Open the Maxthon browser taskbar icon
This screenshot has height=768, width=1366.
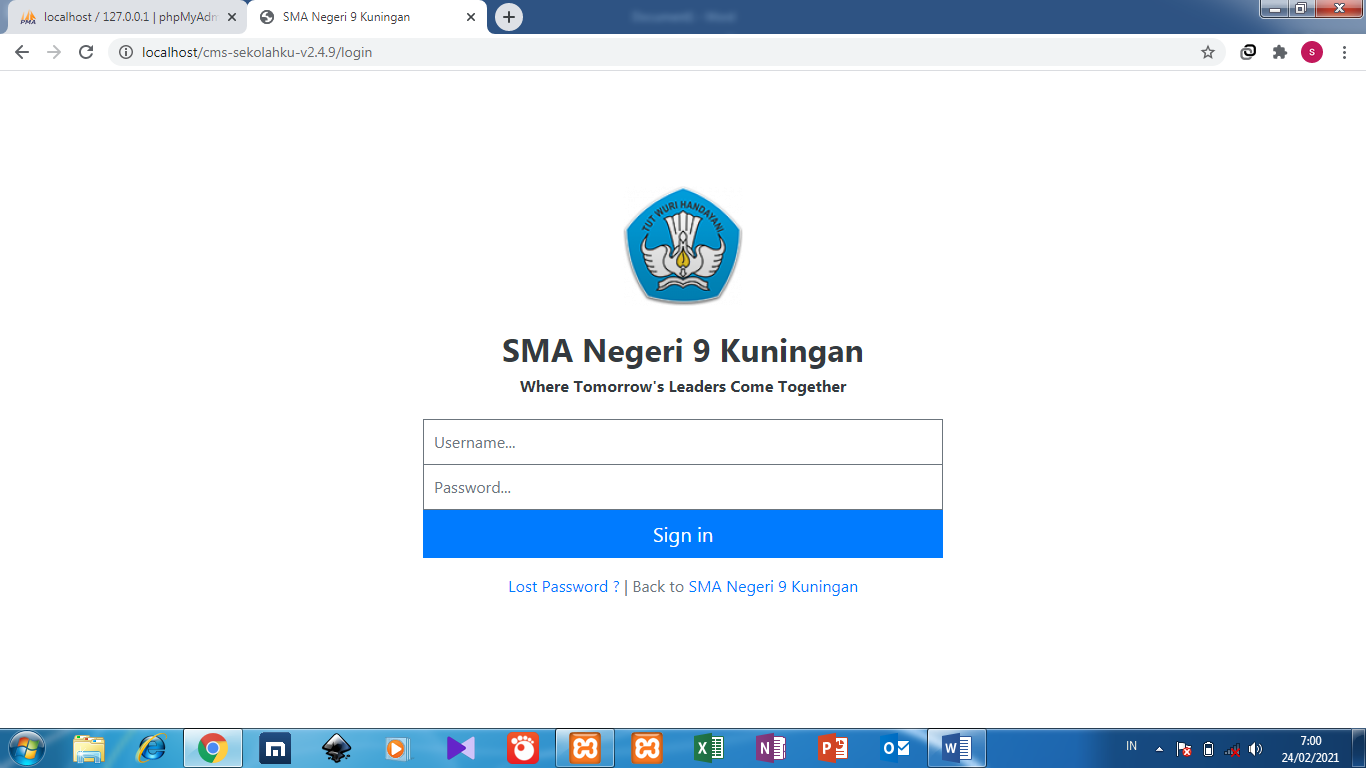[x=275, y=748]
